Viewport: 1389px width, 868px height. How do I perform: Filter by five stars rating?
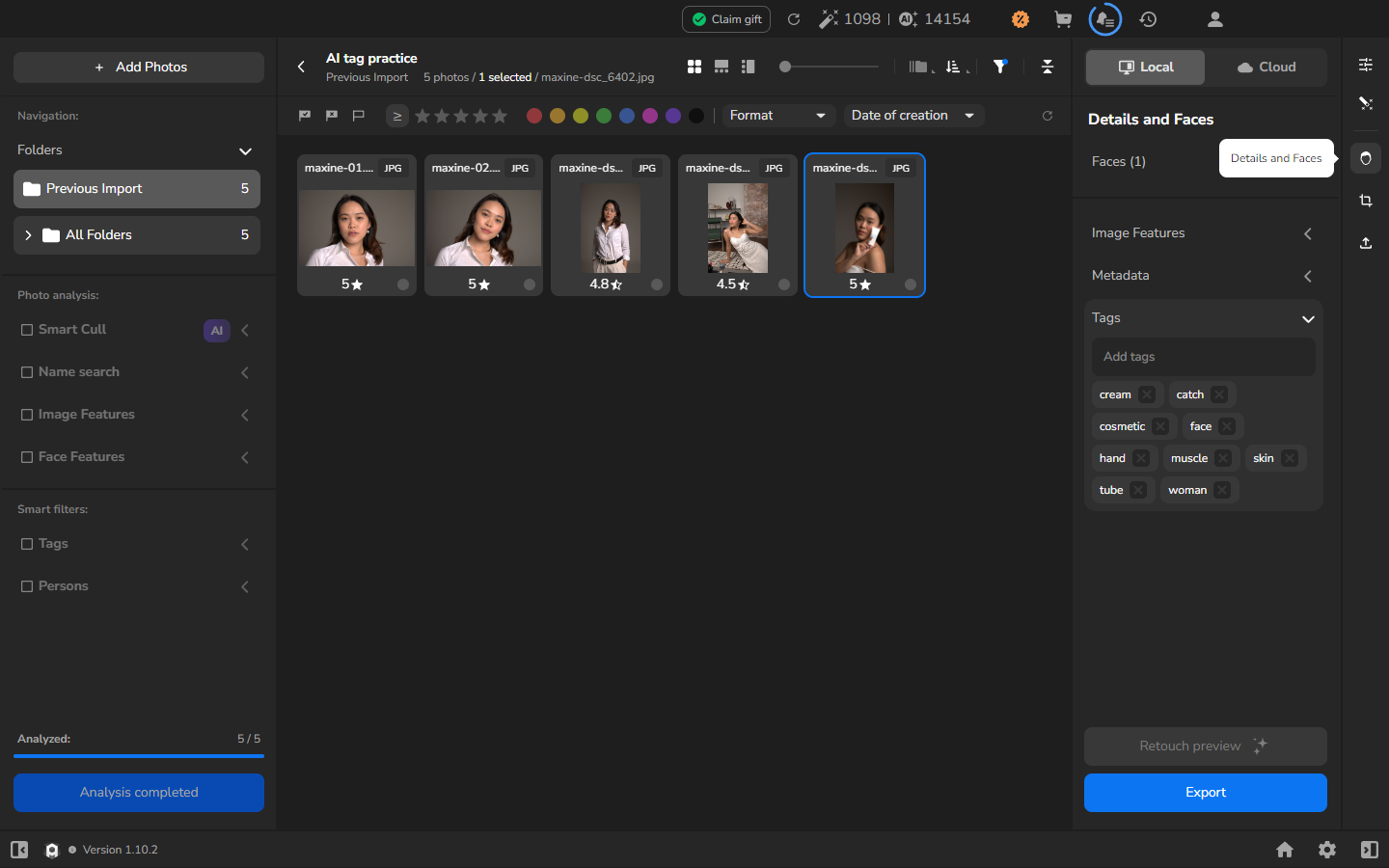[500, 116]
